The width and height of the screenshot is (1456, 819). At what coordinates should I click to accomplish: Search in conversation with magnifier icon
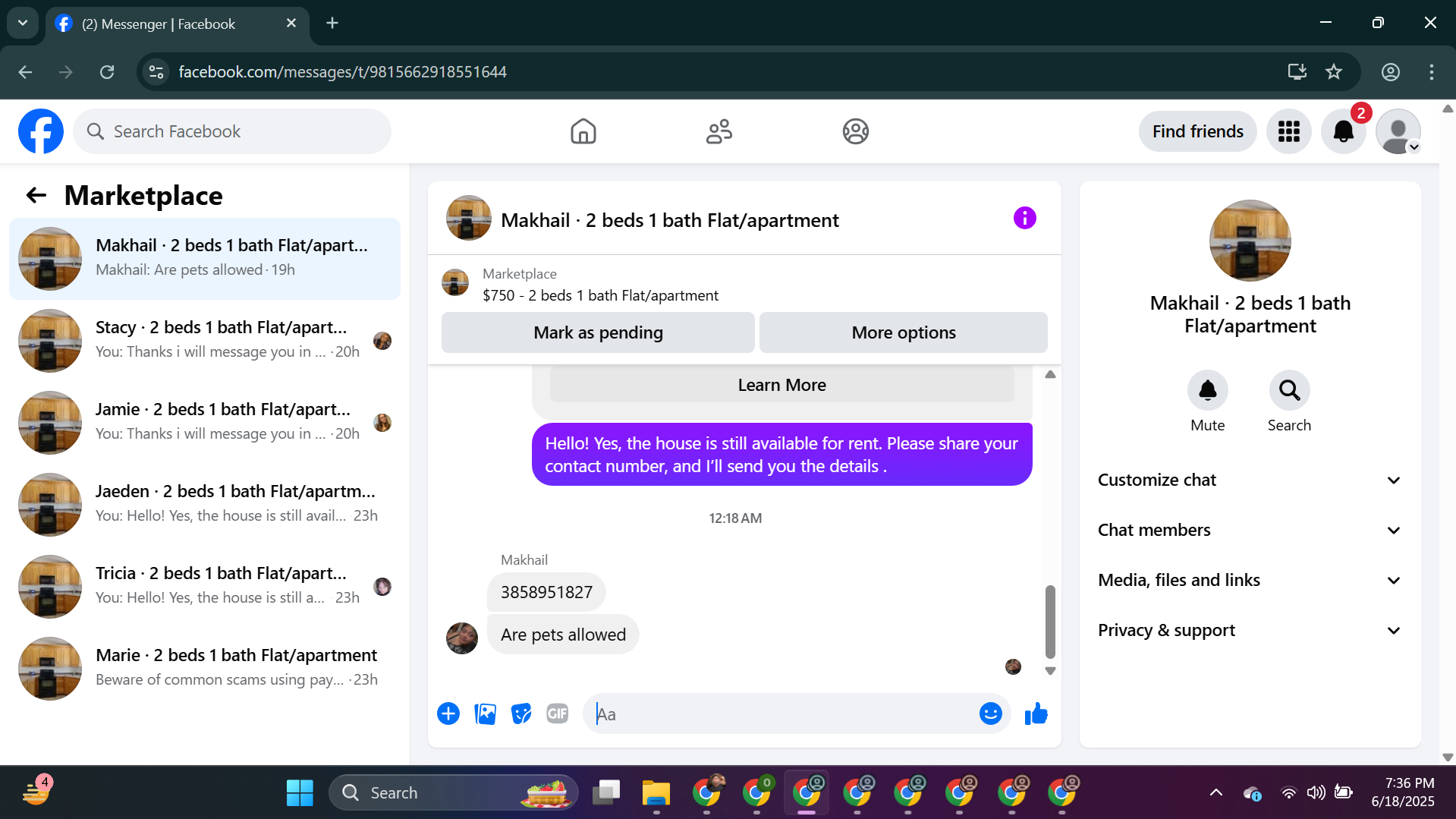tap(1289, 390)
